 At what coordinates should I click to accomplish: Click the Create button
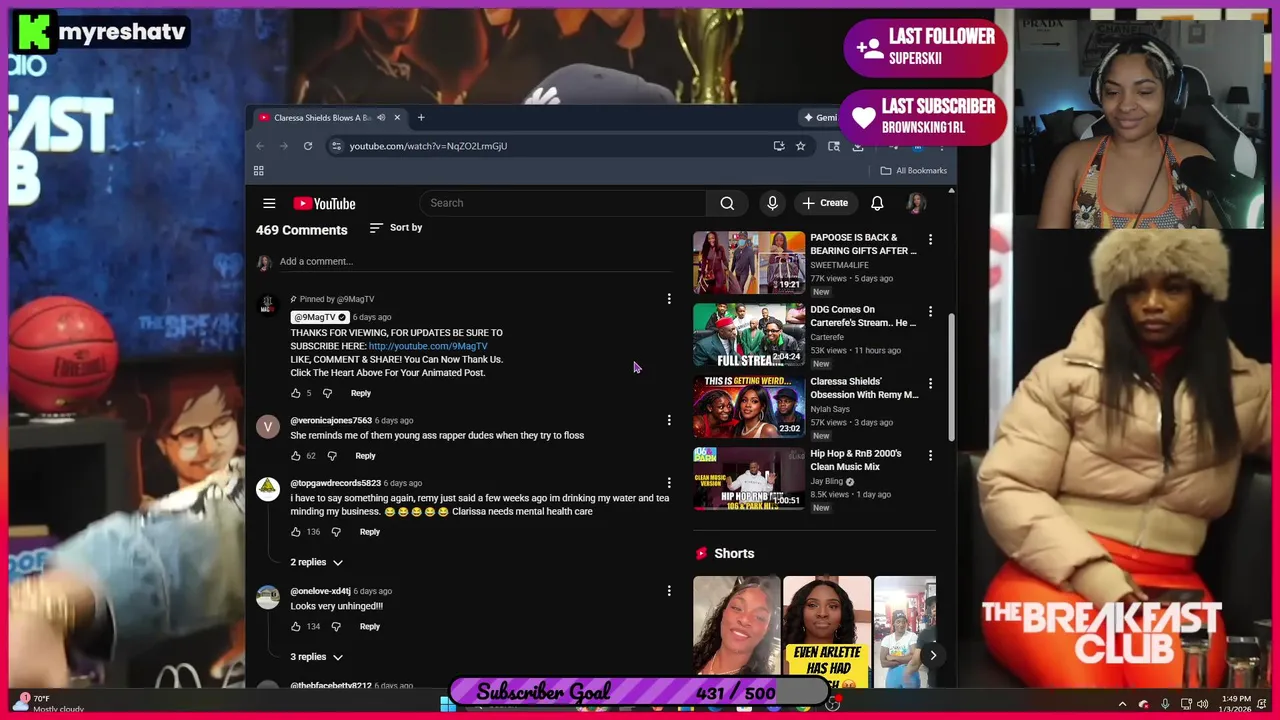[825, 203]
